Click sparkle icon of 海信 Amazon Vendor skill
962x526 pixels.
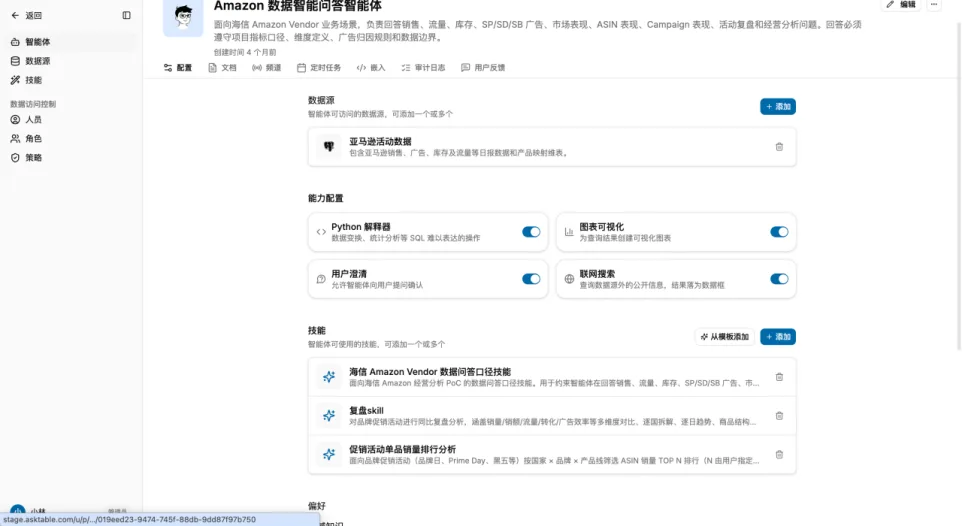pyautogui.click(x=329, y=377)
